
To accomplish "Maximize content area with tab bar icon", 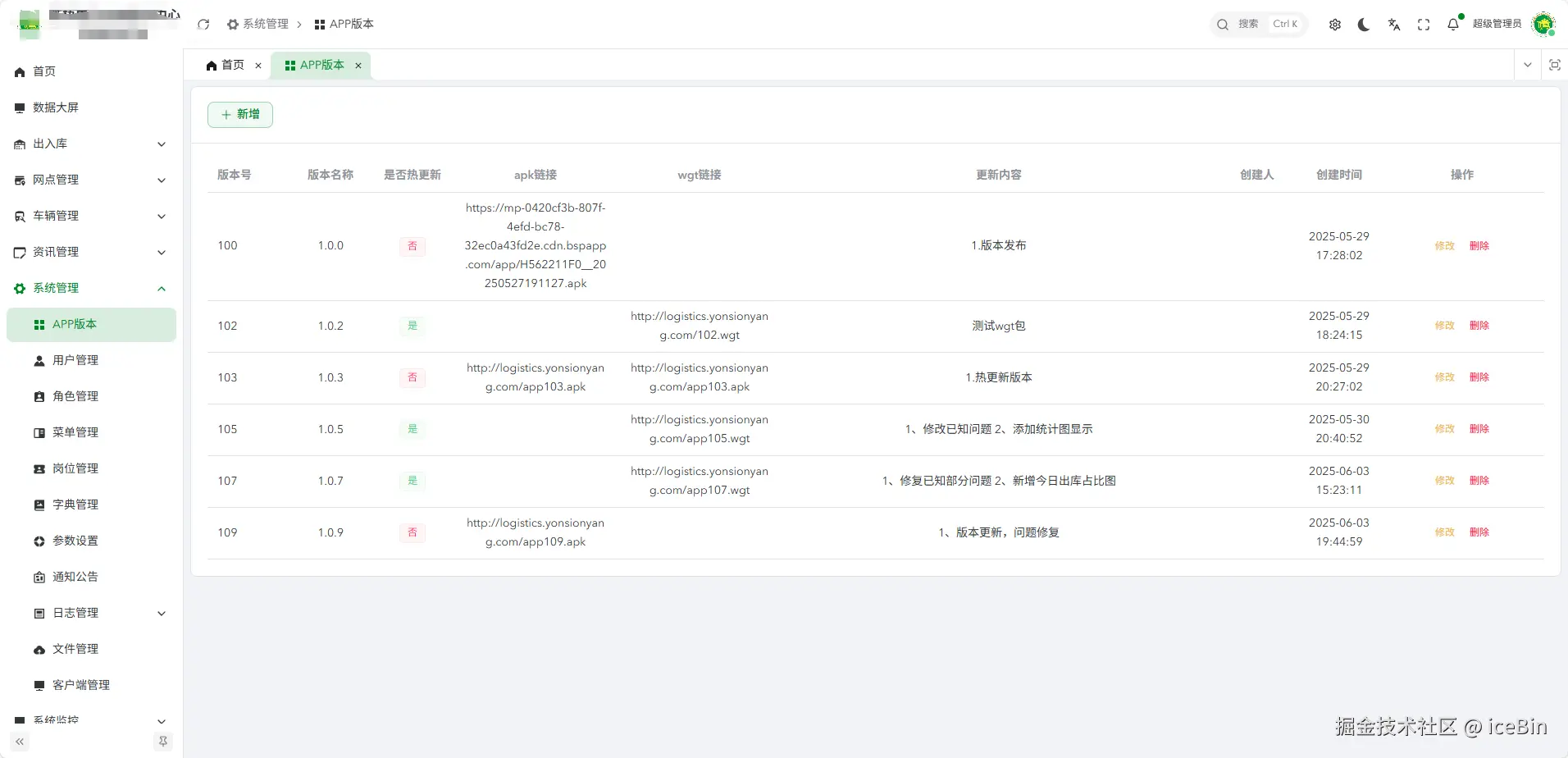I will point(1555,65).
